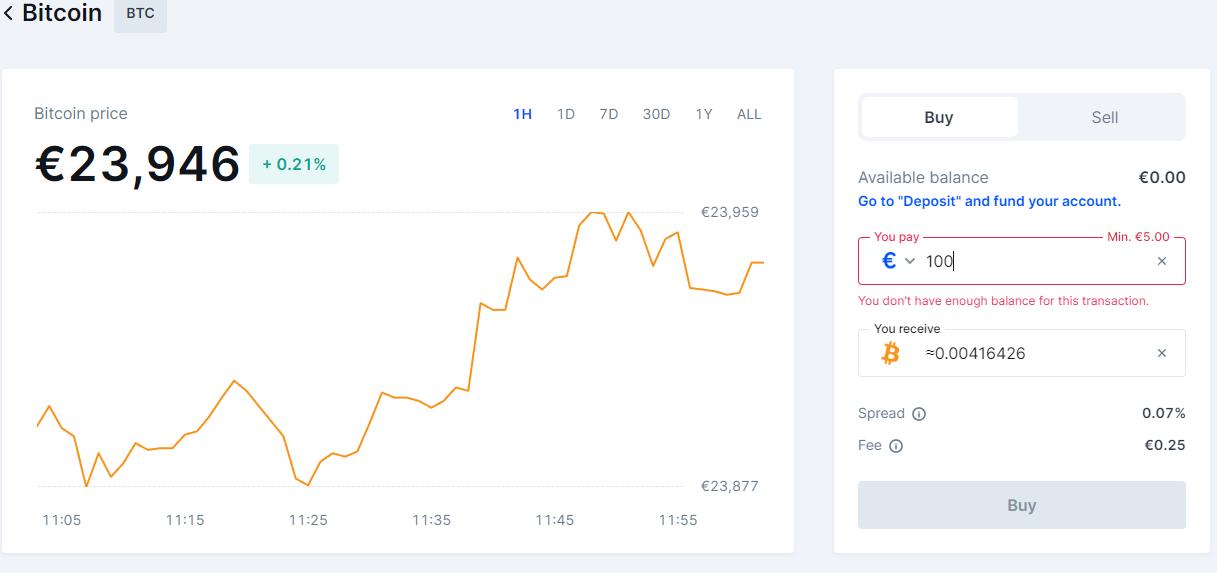The height and width of the screenshot is (573, 1217).
Task: Open the currency dropdown chevron in You pay
Action: [910, 261]
